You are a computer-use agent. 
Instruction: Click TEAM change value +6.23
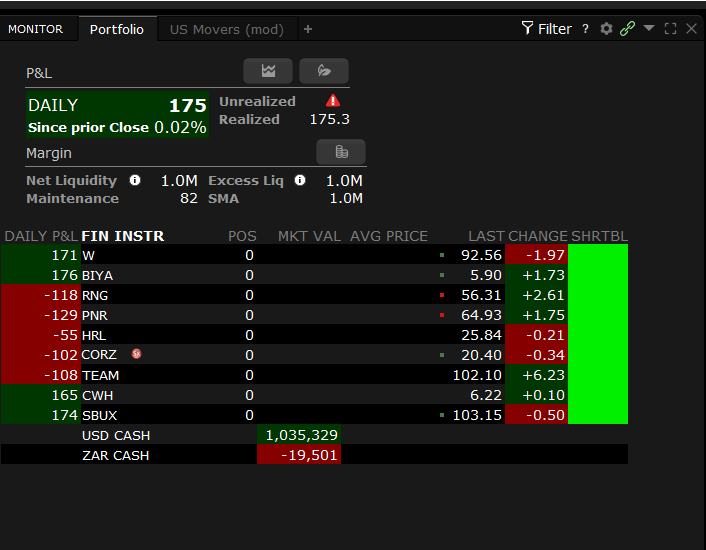tap(537, 375)
